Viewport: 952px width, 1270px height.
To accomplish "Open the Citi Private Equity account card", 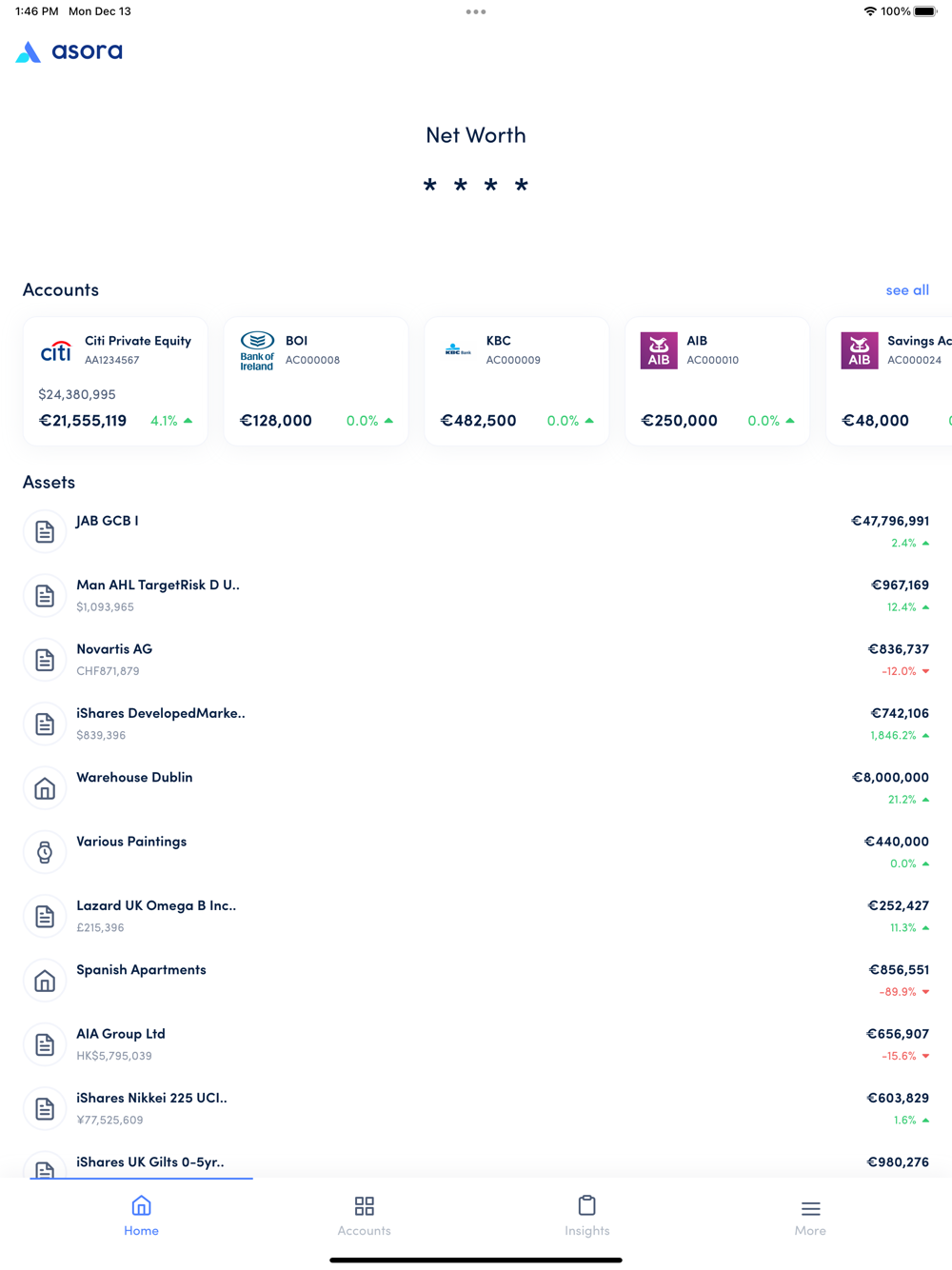I will point(115,381).
